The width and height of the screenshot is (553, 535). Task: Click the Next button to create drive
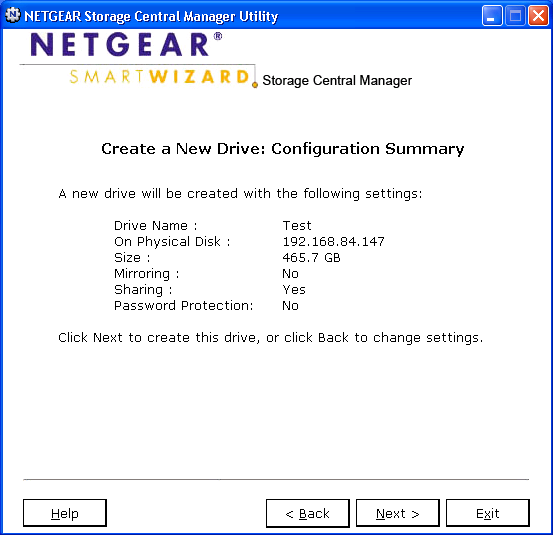(397, 513)
